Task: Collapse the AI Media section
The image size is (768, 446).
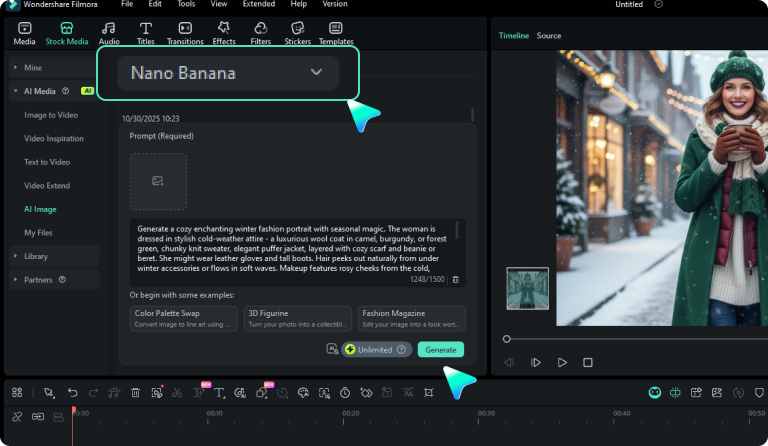Action: [x=54, y=91]
